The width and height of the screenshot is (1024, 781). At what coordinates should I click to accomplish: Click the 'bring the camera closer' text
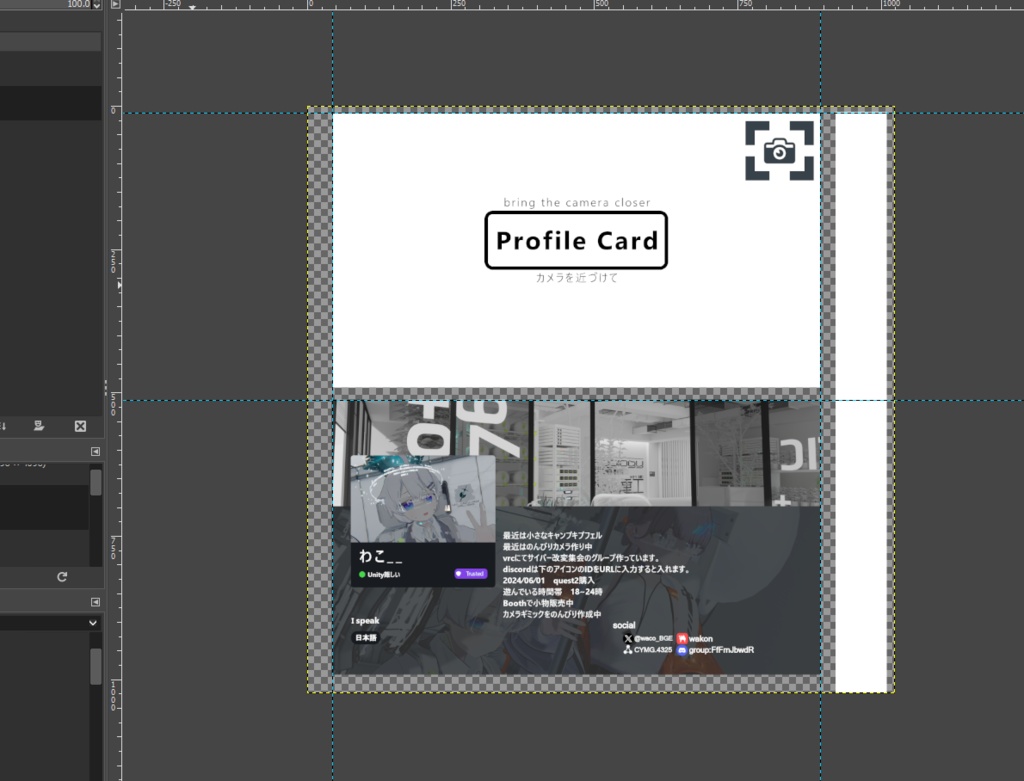(577, 202)
